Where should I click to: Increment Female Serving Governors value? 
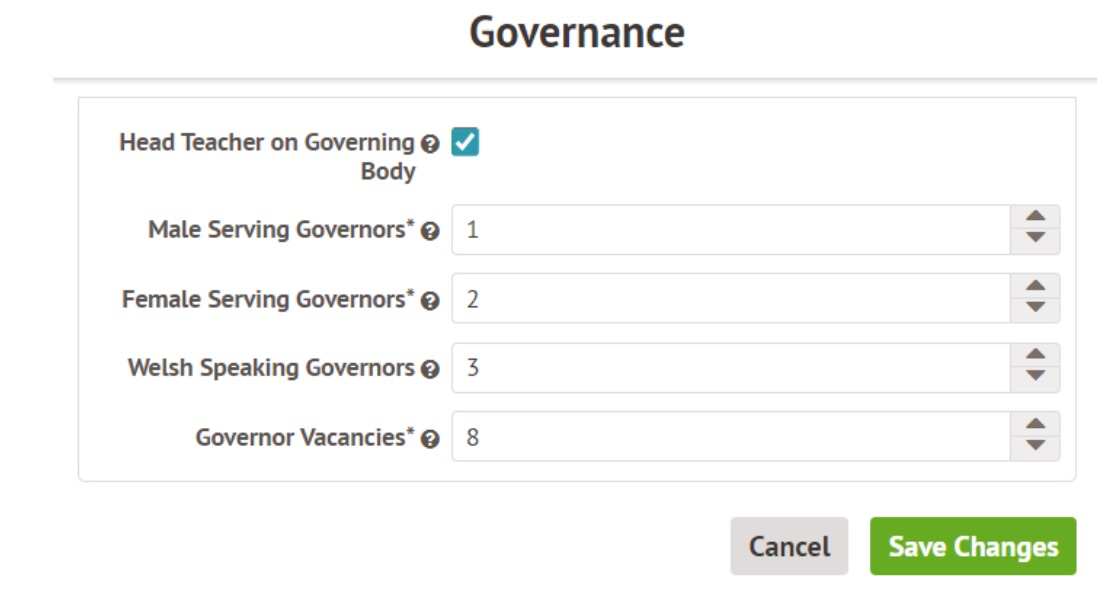click(x=1035, y=287)
